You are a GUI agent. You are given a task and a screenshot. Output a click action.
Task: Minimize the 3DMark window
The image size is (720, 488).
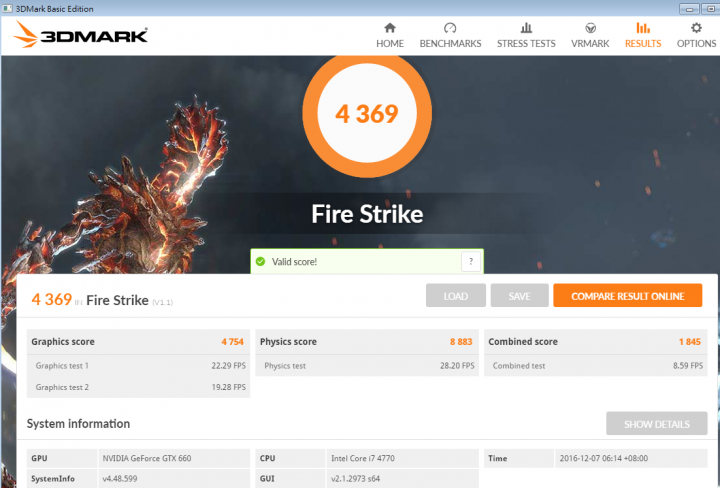pyautogui.click(x=689, y=9)
